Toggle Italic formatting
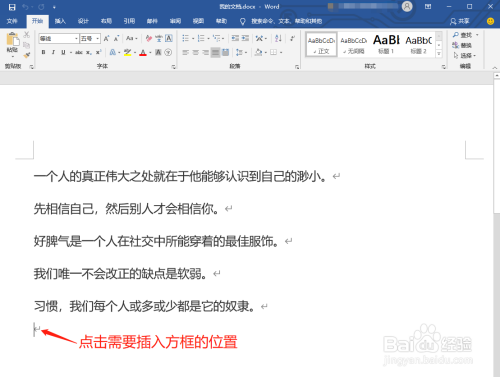Image resolution: width=500 pixels, height=377 pixels. click(x=53, y=52)
